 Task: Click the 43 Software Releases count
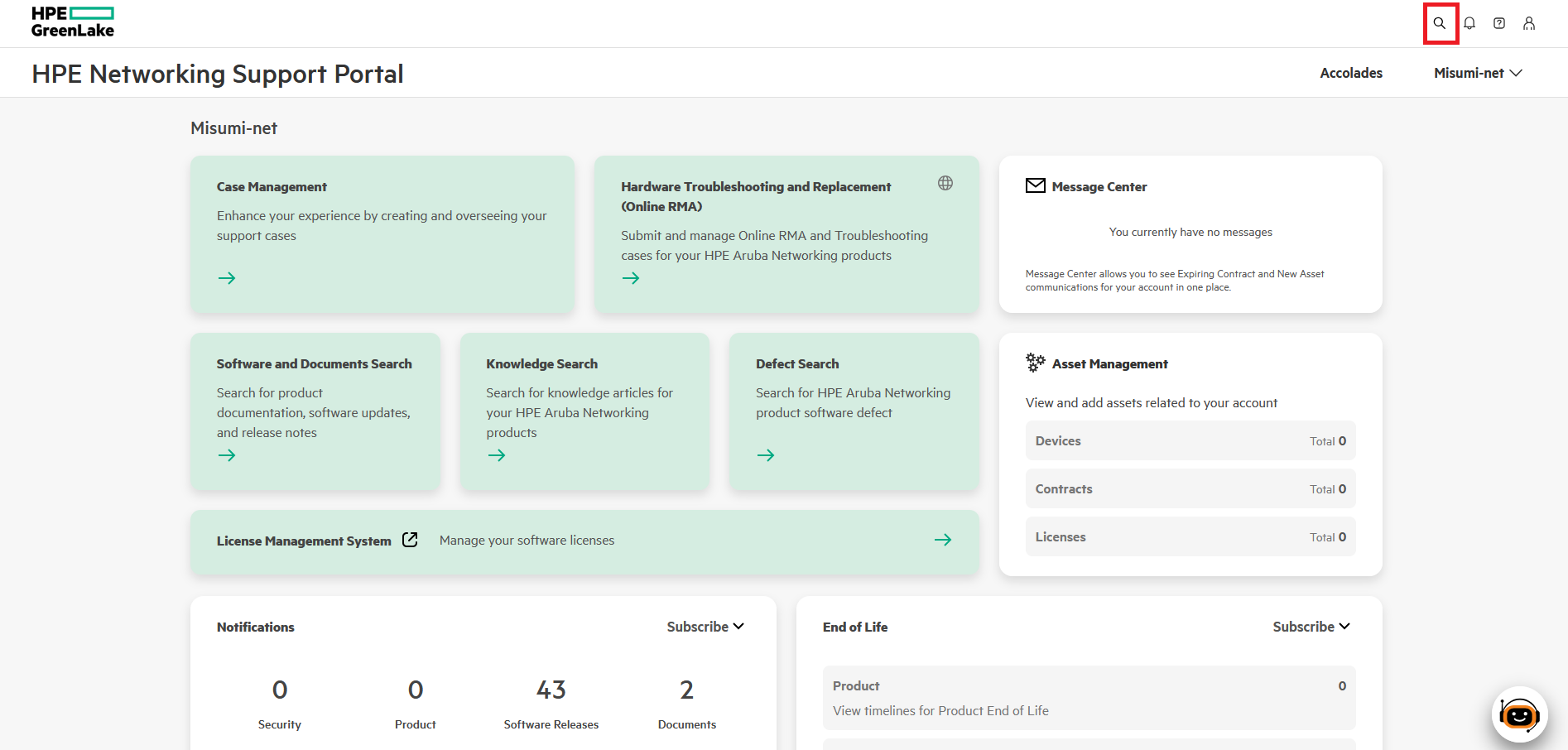551,690
